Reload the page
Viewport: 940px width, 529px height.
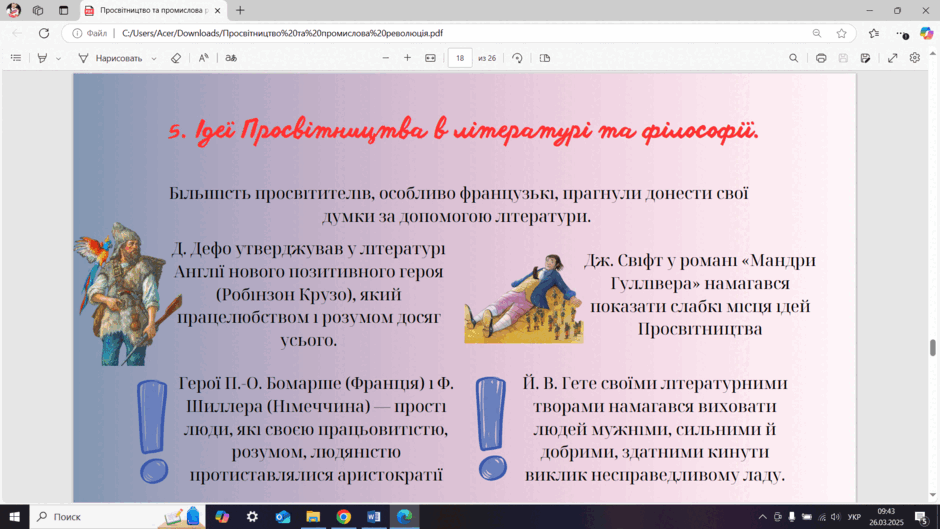(44, 34)
